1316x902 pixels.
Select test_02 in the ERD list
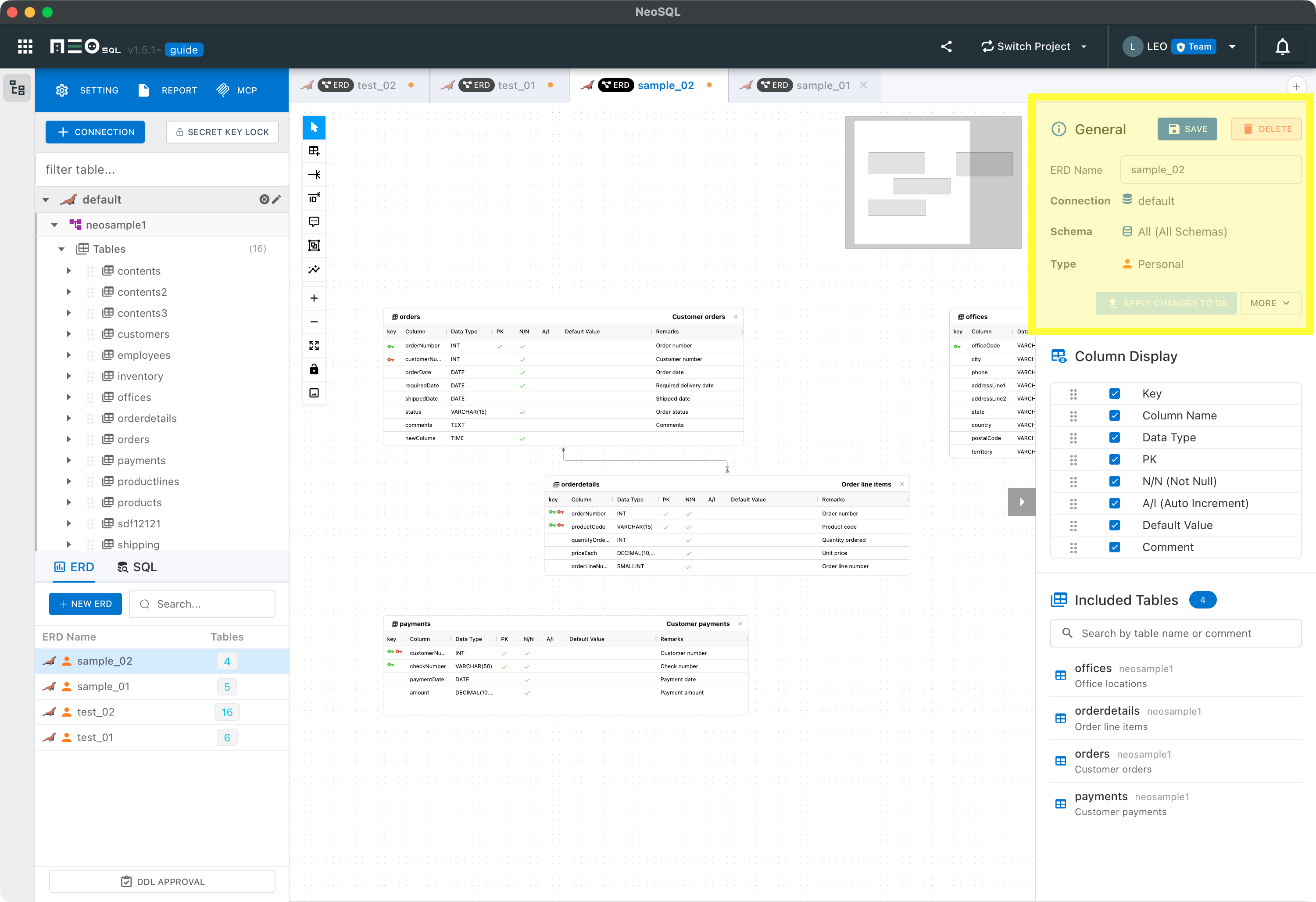coord(162,712)
